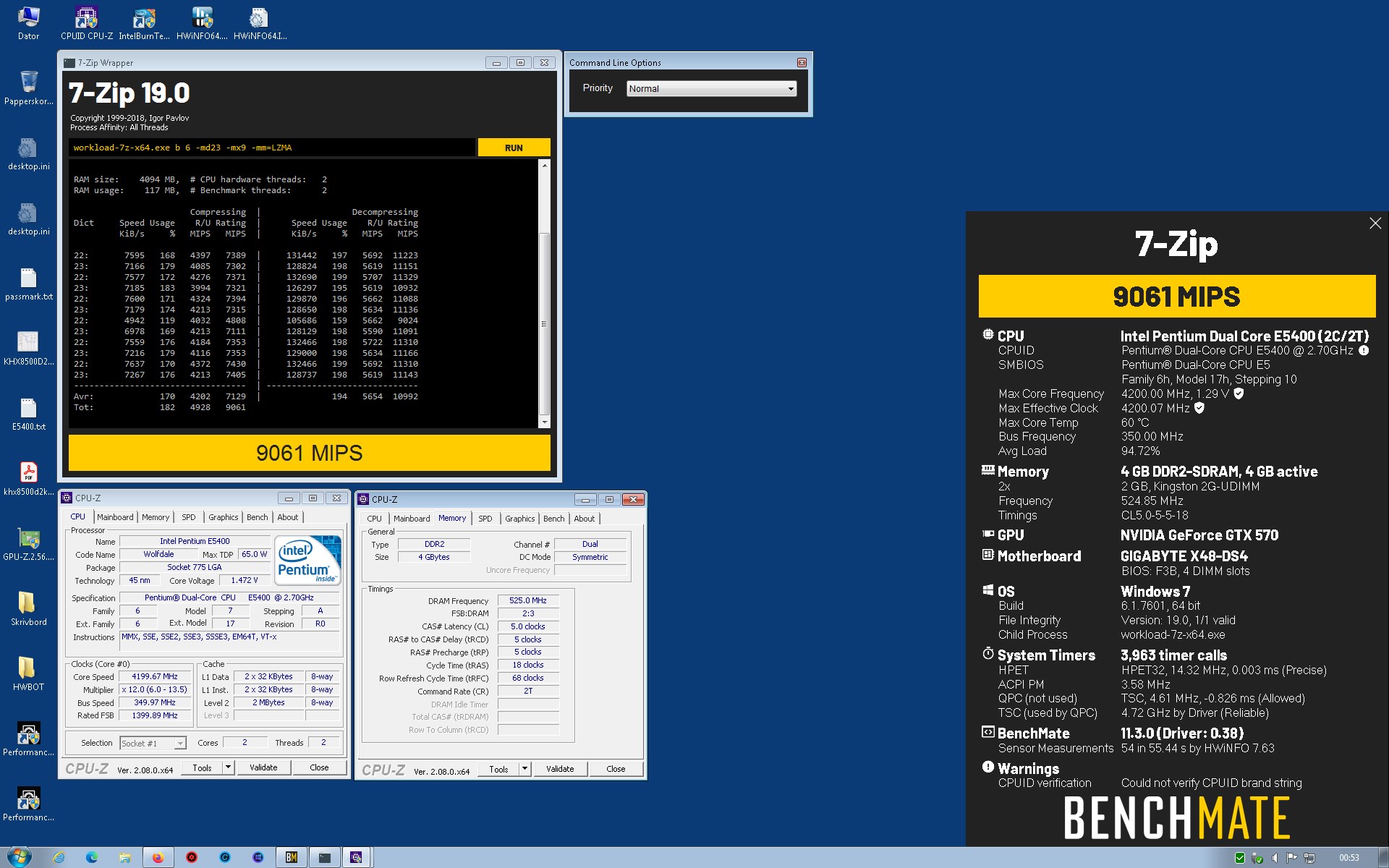Click Validate in left CPU-Z window
Viewport: 1389px width, 868px height.
tap(263, 767)
